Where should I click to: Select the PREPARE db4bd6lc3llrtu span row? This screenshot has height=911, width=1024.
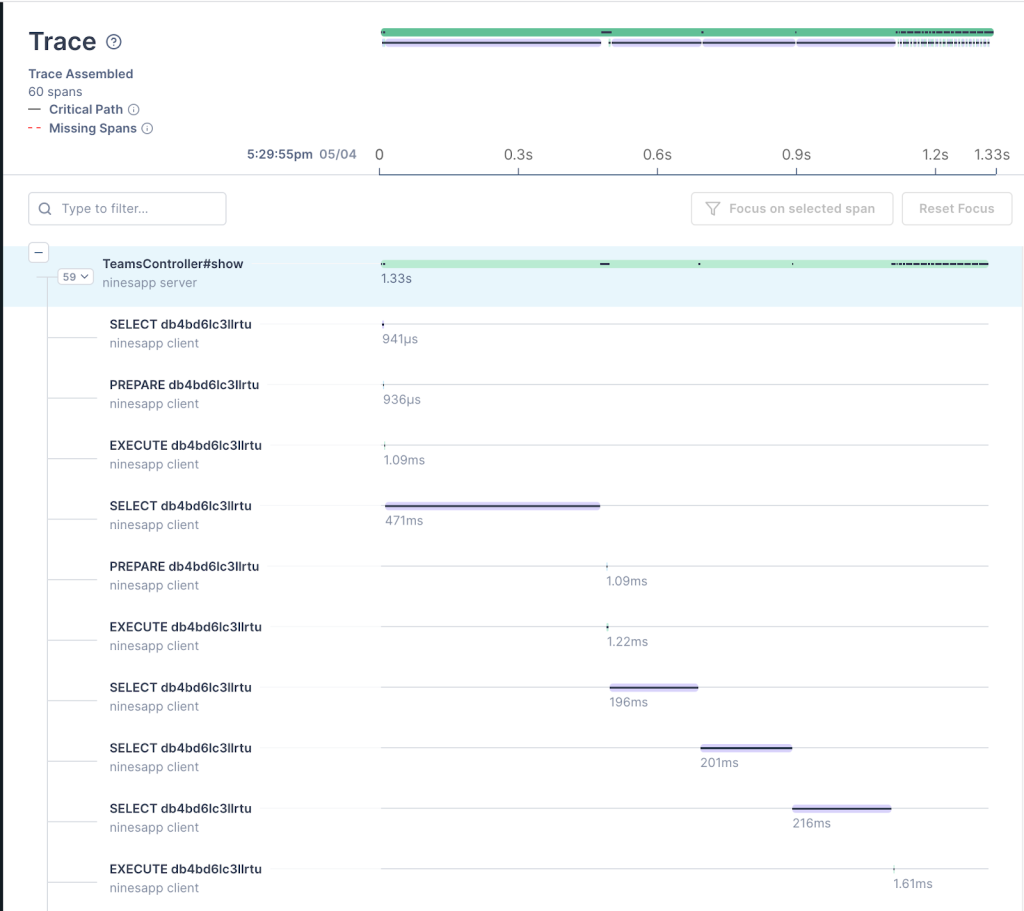tap(184, 384)
